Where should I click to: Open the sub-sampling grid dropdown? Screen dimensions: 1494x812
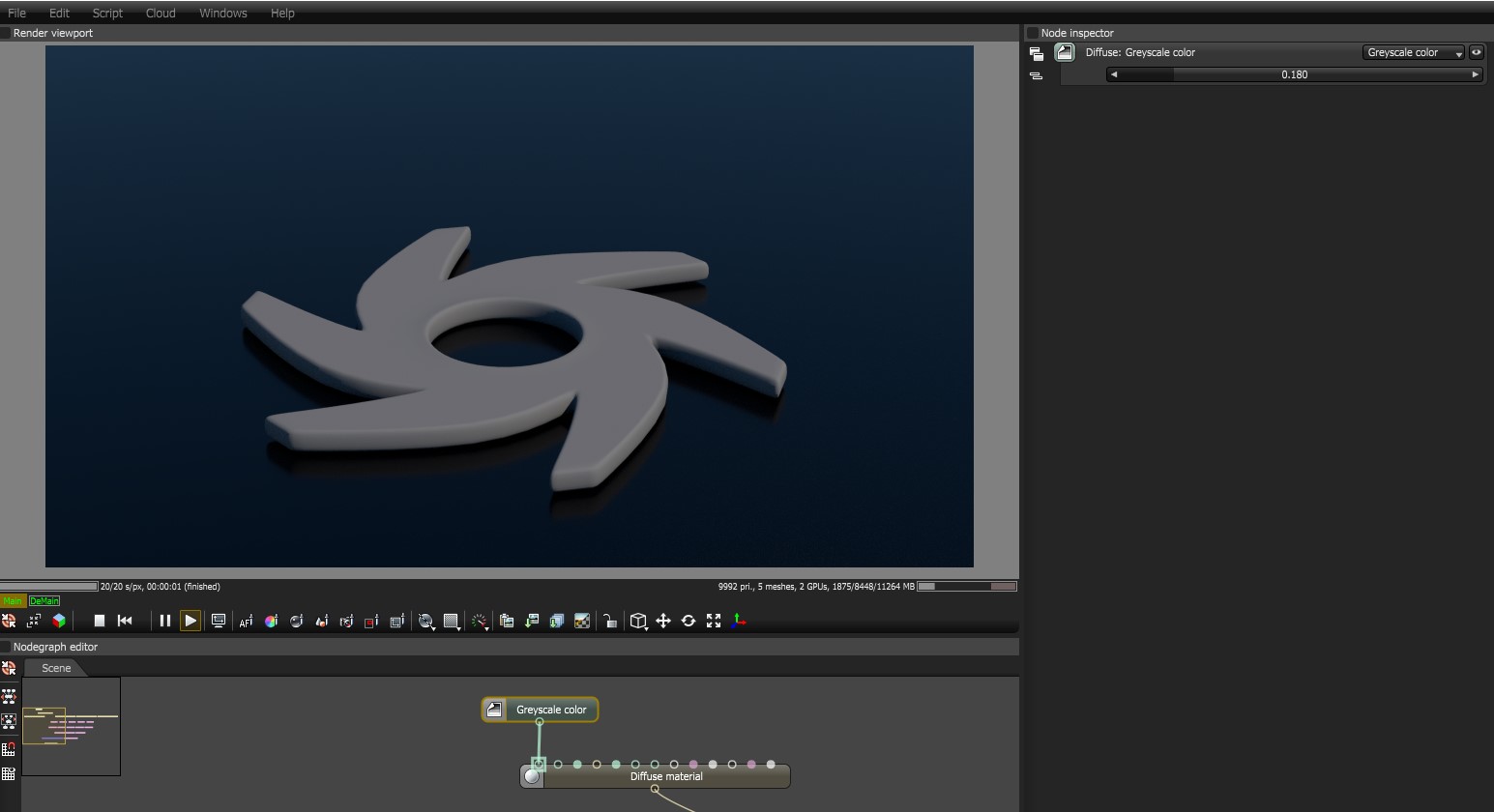pos(452,622)
